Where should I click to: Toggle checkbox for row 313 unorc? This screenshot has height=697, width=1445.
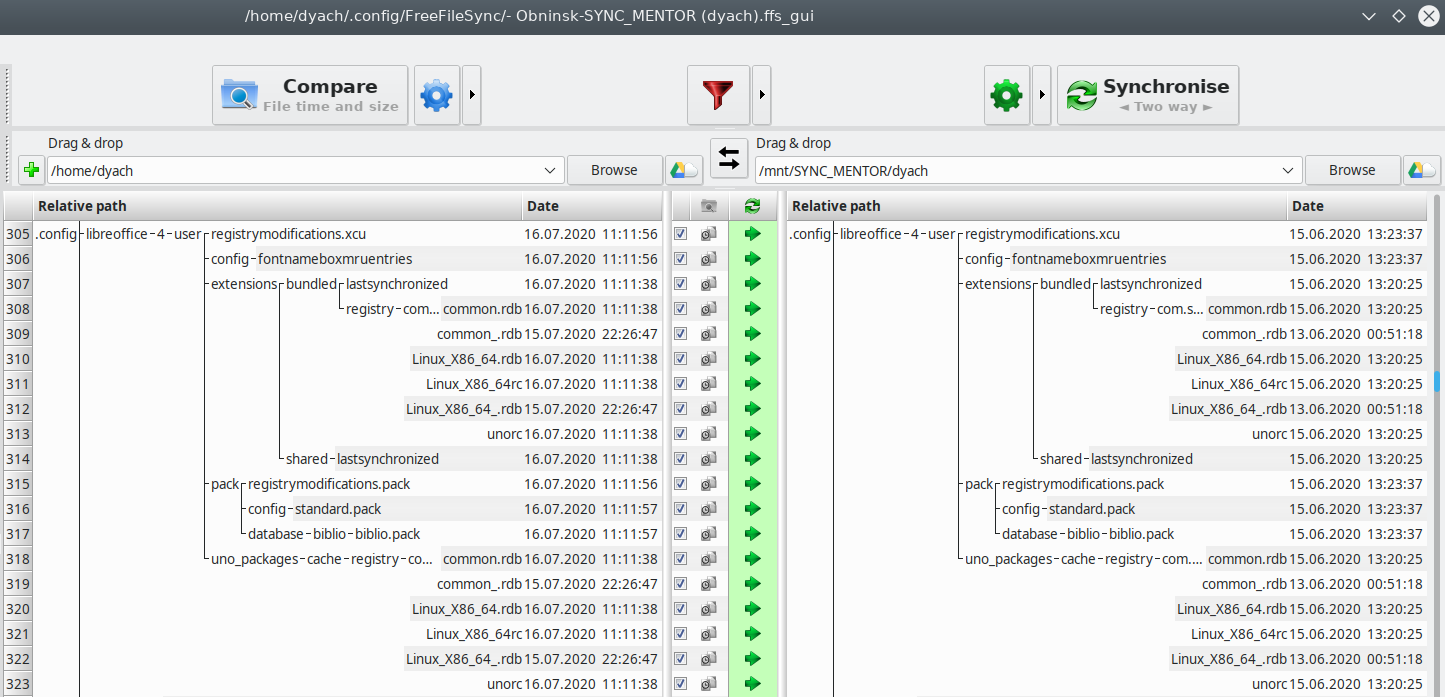681,434
